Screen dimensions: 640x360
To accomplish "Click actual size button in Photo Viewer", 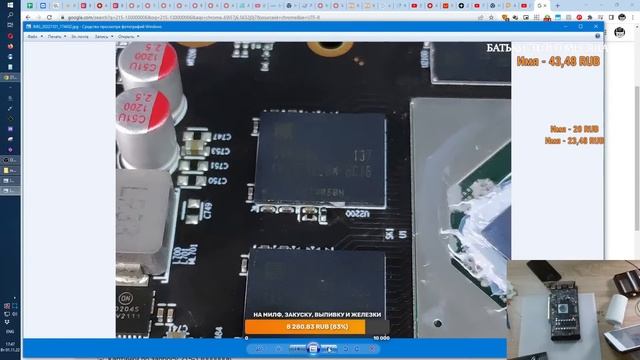I will point(279,349).
